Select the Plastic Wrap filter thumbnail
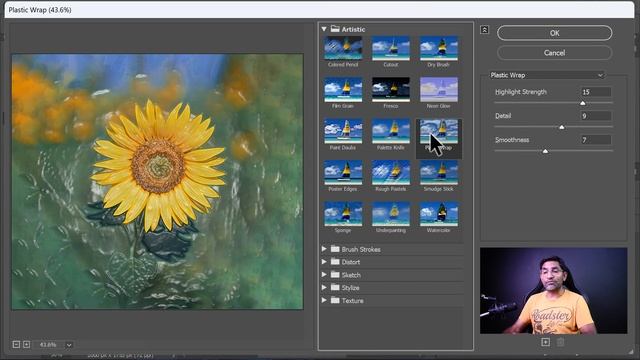Viewport: 640px width, 360px height. tap(438, 131)
